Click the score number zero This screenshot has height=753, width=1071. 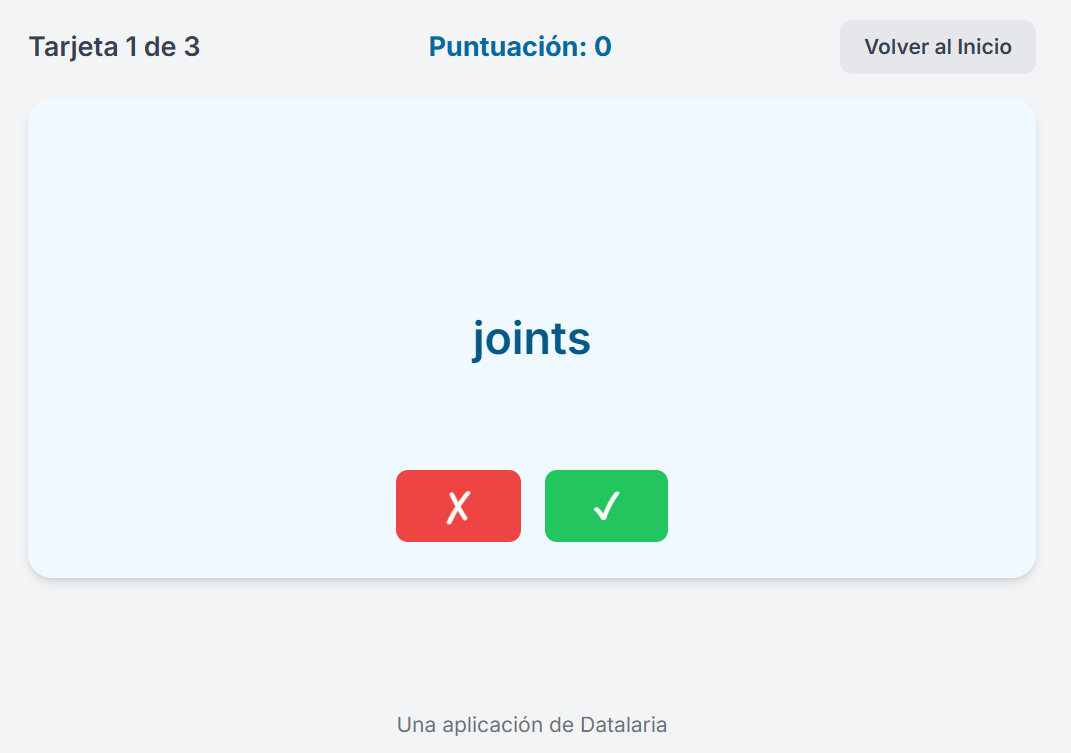pos(602,47)
